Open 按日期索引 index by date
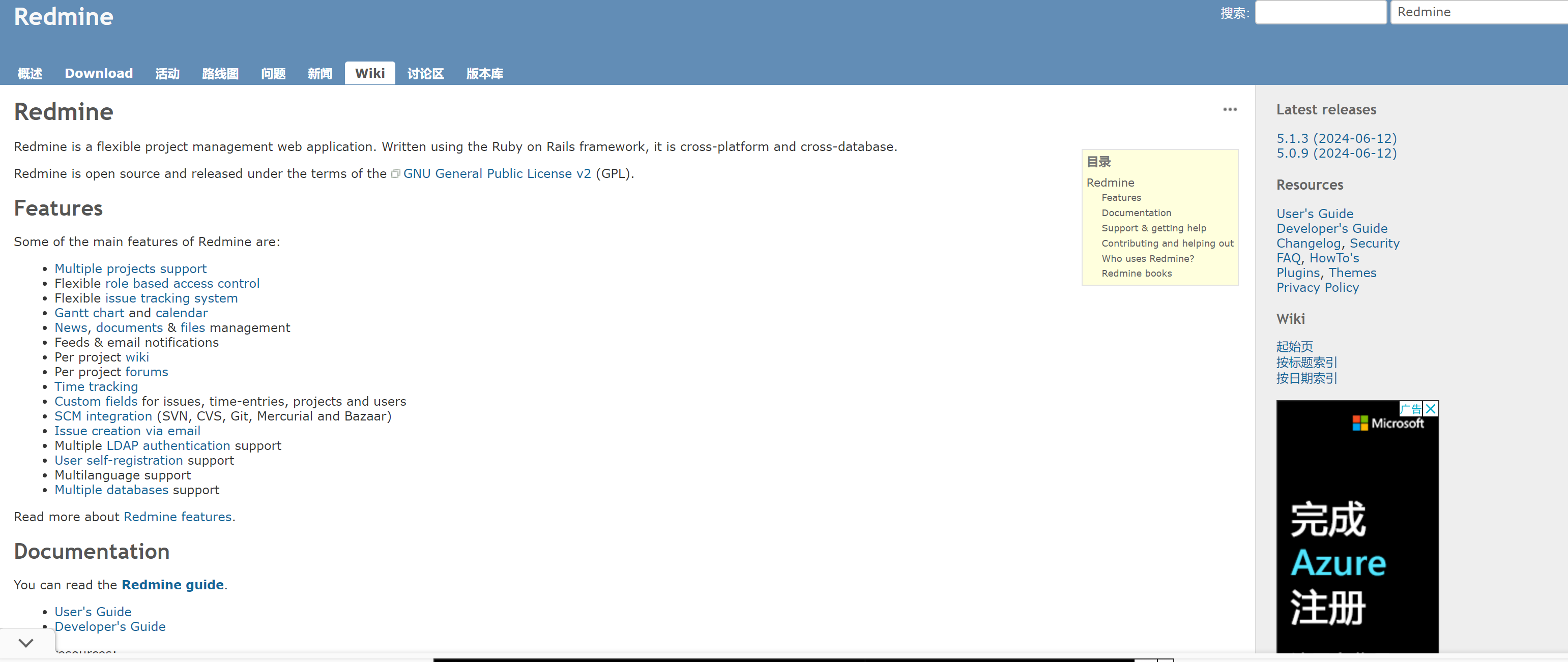Screen dimensions: 1568x662 1307,378
